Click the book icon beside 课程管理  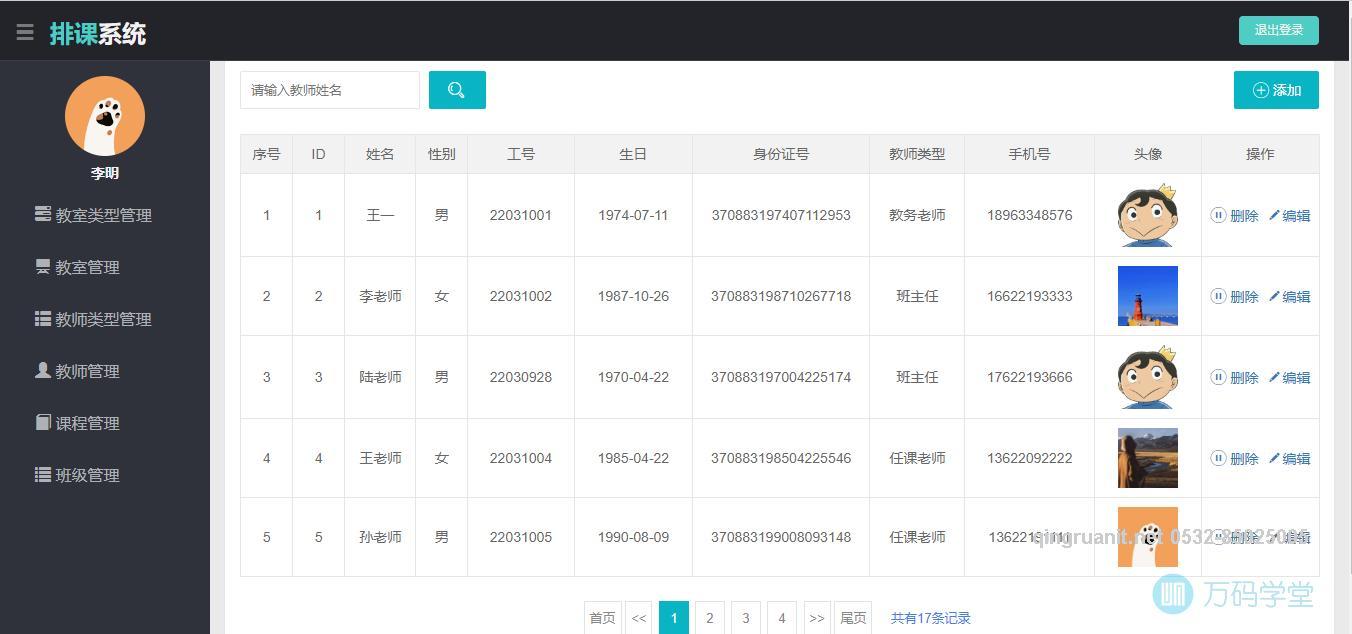click(x=42, y=422)
